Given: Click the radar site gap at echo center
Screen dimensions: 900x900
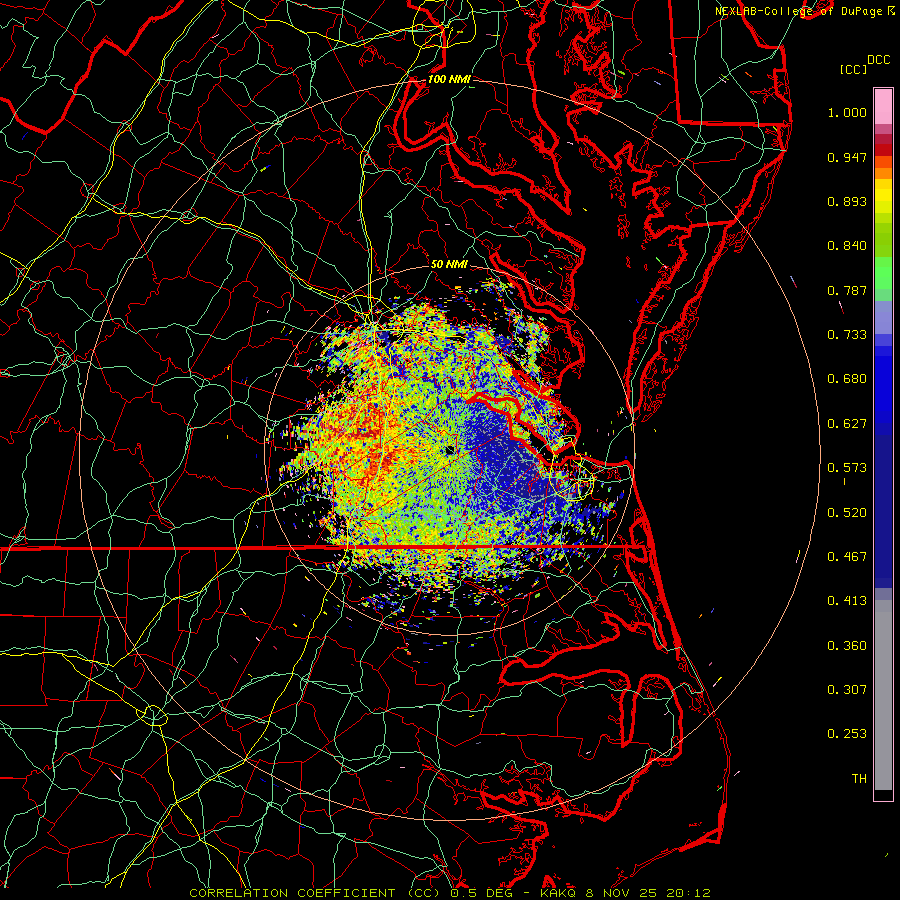Looking at the screenshot, I should (450, 451).
